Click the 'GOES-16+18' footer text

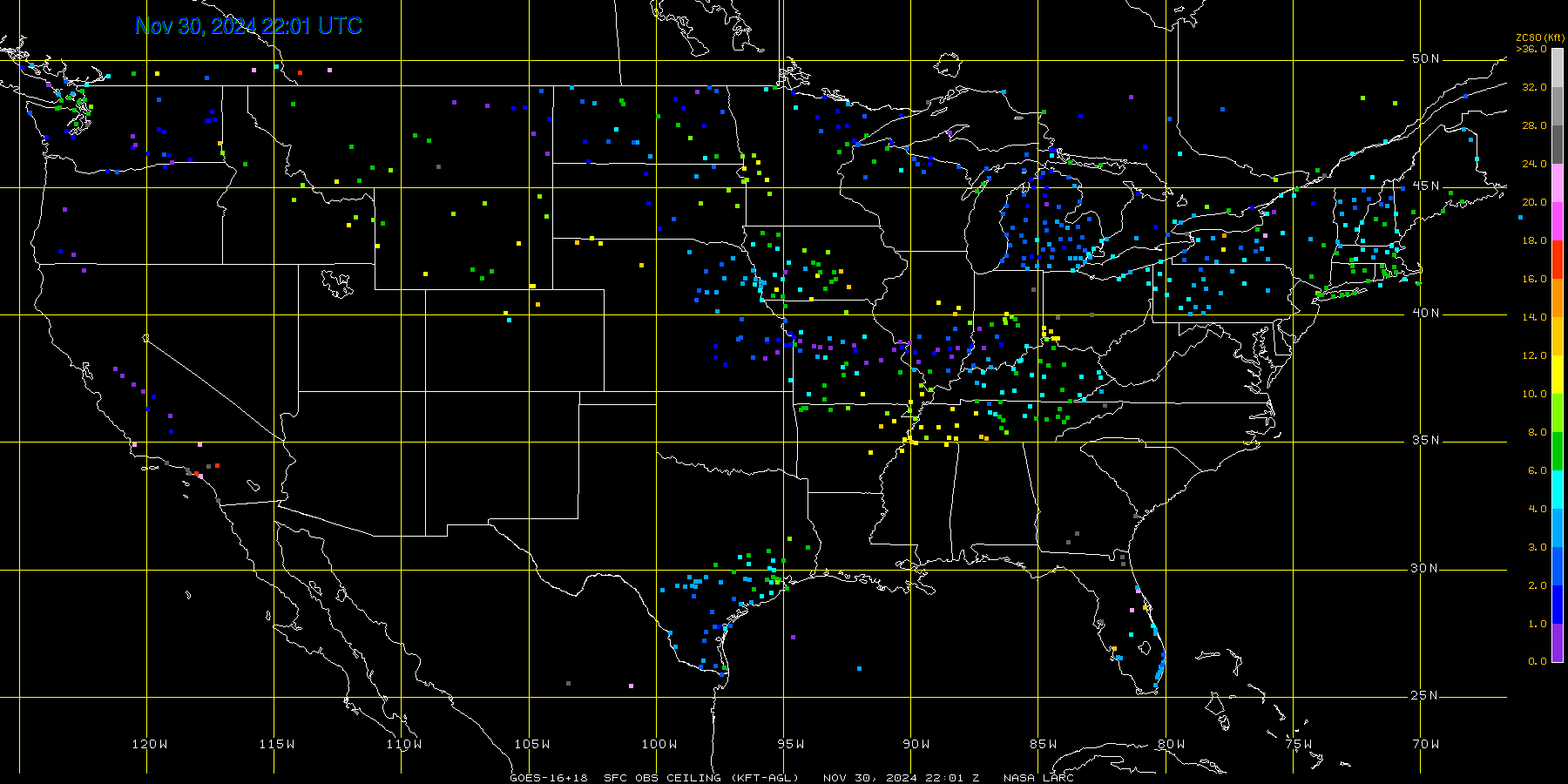click(x=549, y=778)
